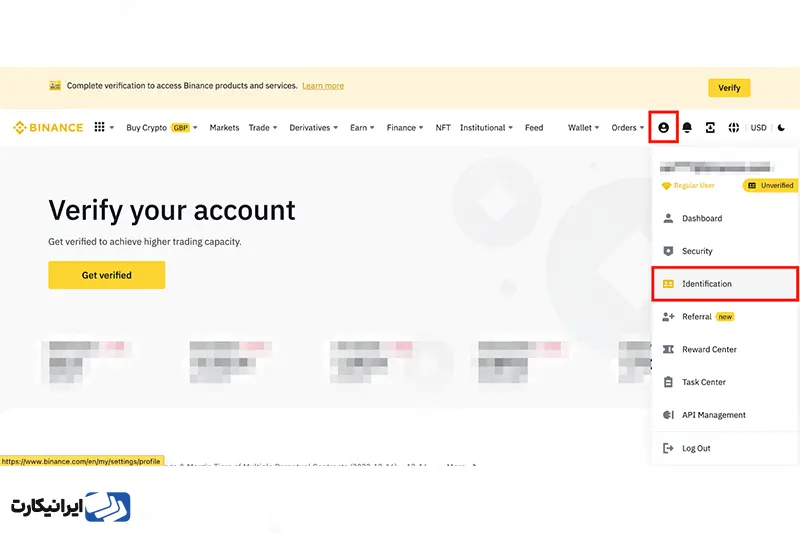
Task: Open the Markets page
Action: pyautogui.click(x=224, y=128)
